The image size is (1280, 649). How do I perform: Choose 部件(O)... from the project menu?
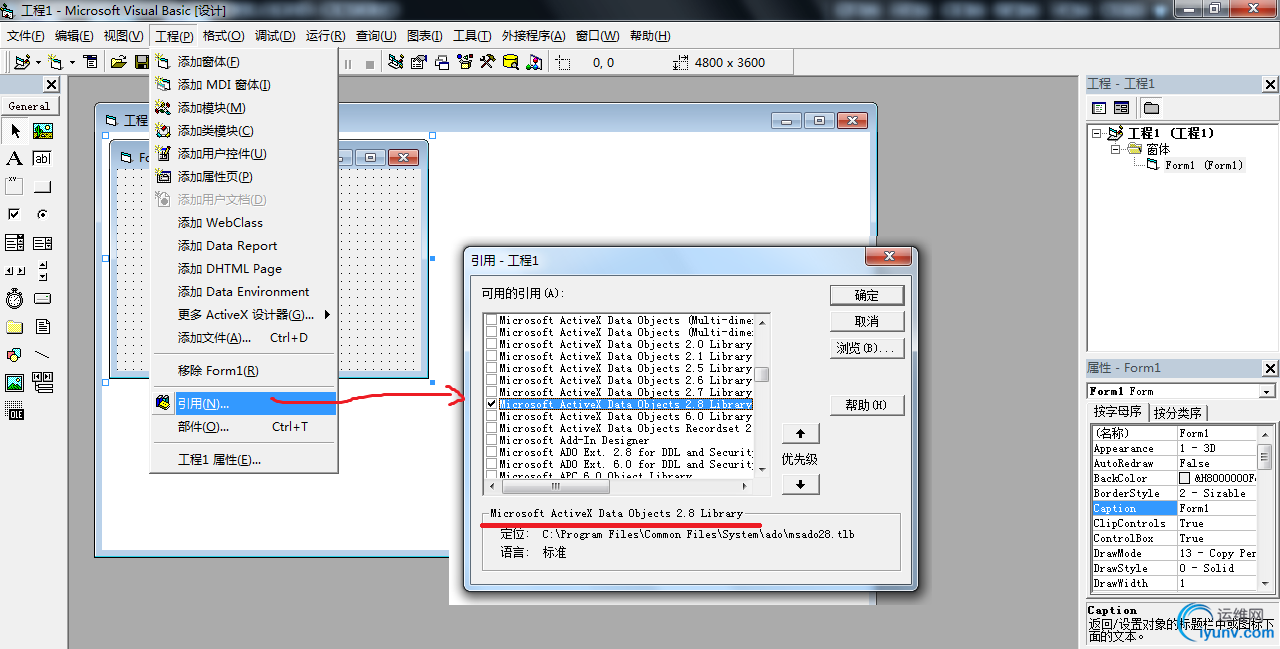coord(243,427)
